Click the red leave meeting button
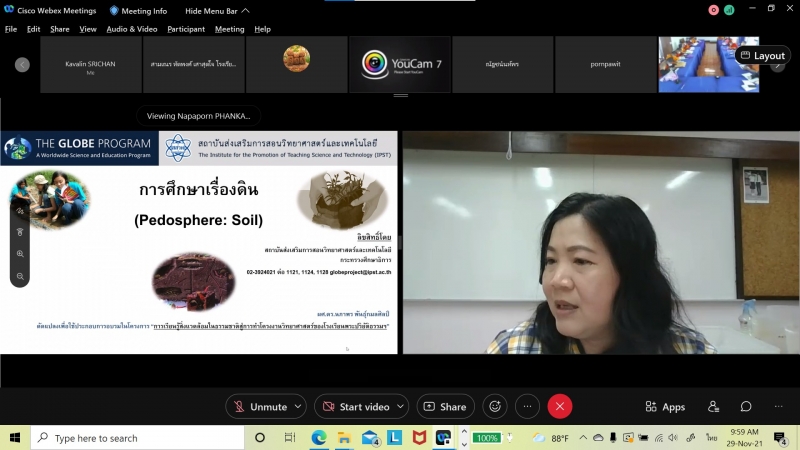Viewport: 800px width, 450px height. [560, 407]
